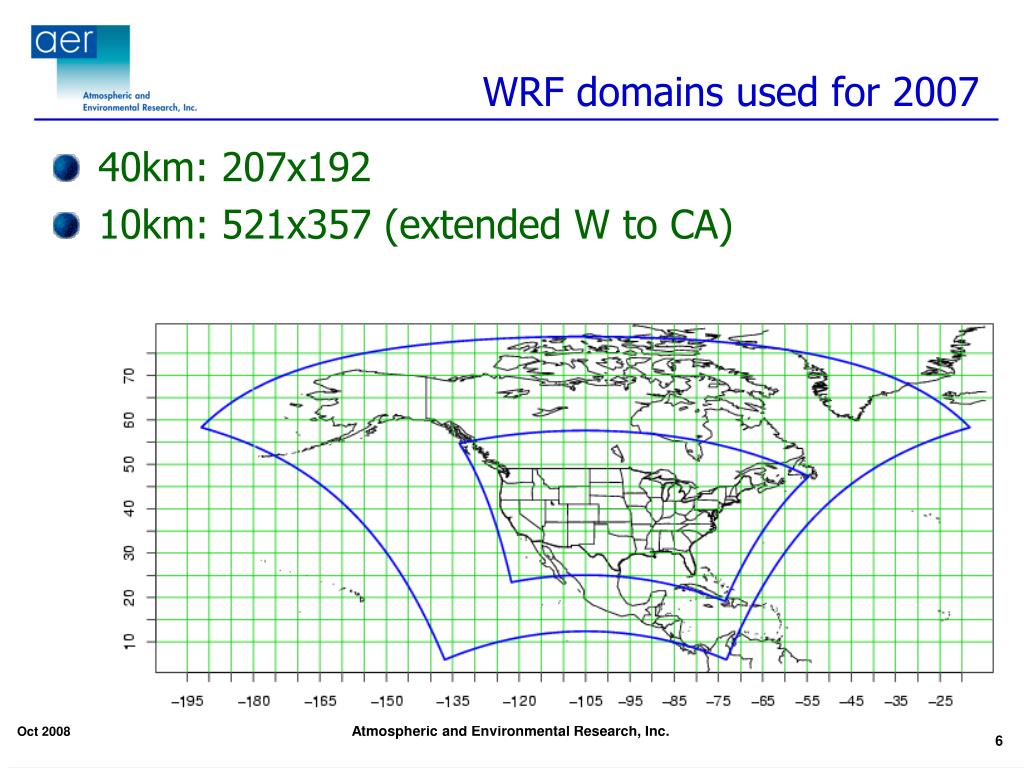Select the slide title 'WRF domains used for 2007'
Viewport: 1024px width, 768px height.
[x=730, y=92]
